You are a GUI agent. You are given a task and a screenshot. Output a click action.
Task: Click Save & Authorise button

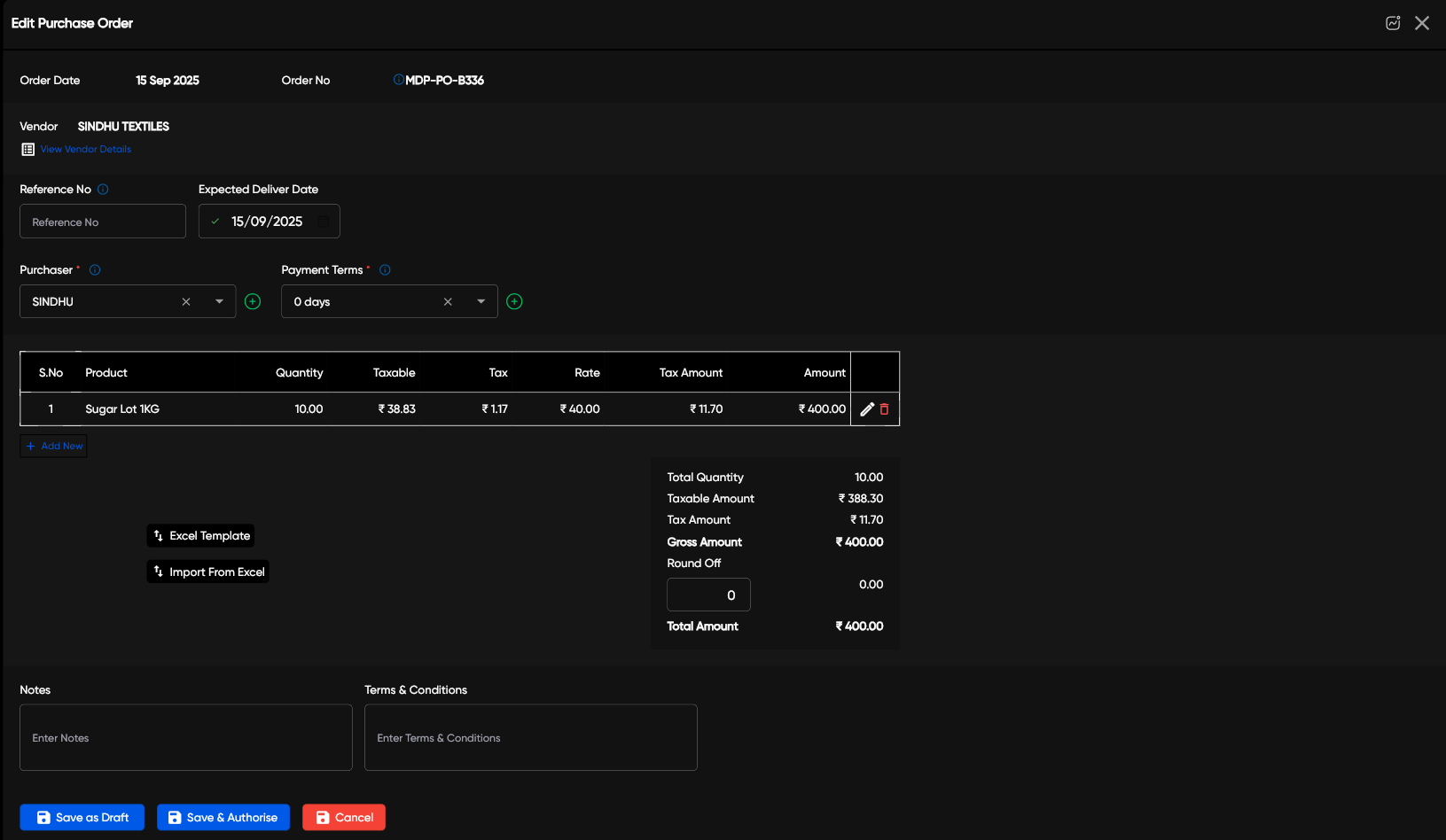tap(223, 818)
